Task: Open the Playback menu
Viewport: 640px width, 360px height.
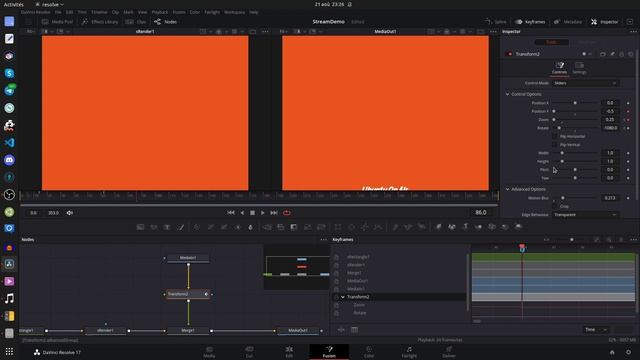Action: click(160, 12)
